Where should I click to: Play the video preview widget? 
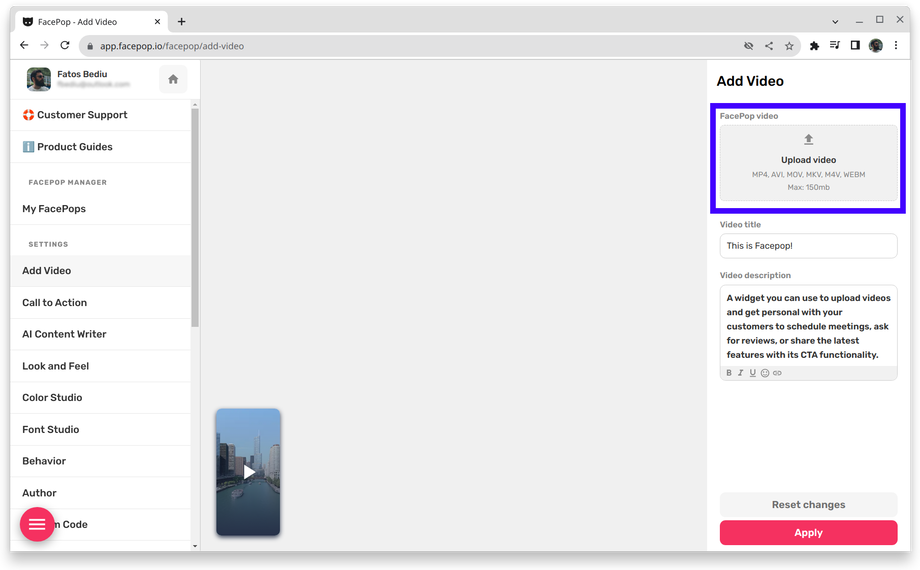(249, 472)
